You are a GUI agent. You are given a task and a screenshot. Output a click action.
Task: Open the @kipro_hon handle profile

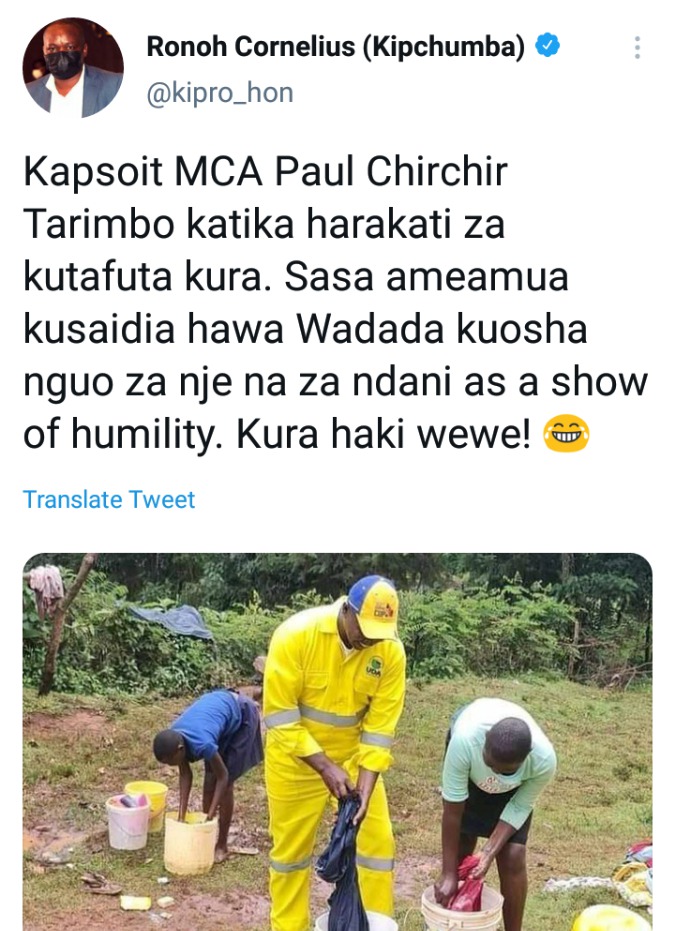[220, 93]
